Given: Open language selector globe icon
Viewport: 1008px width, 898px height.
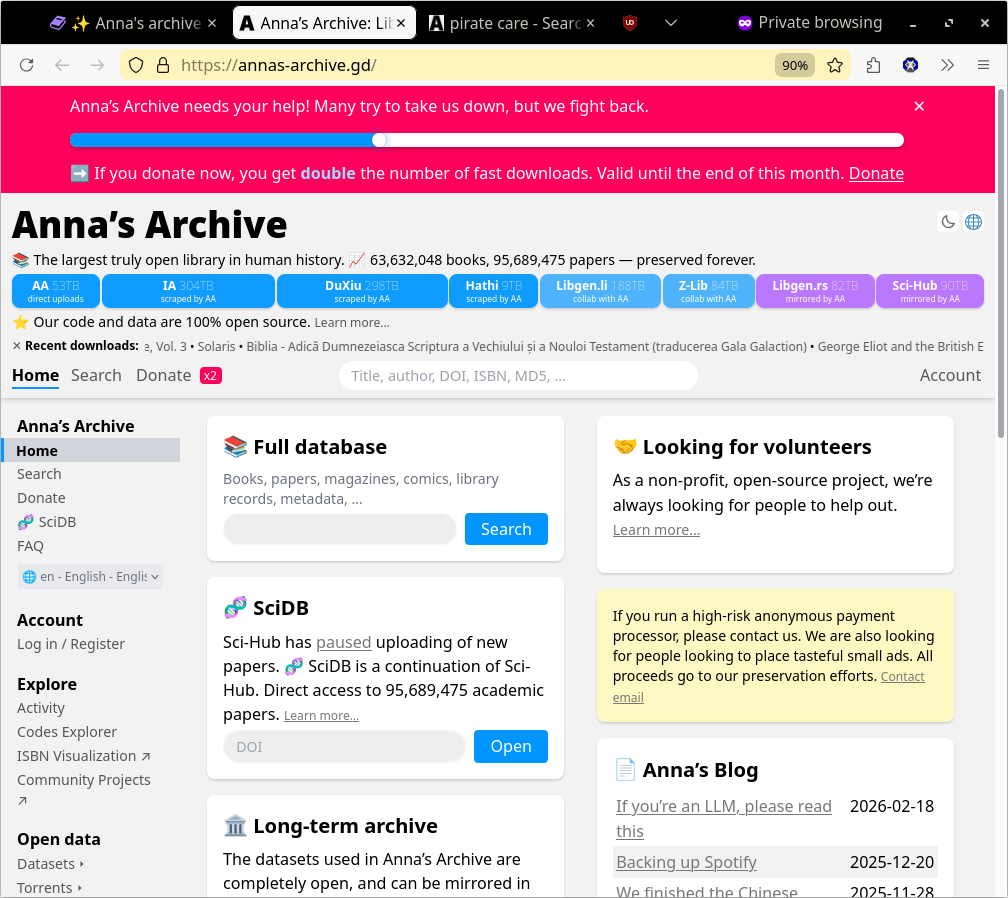Looking at the screenshot, I should click(x=973, y=222).
